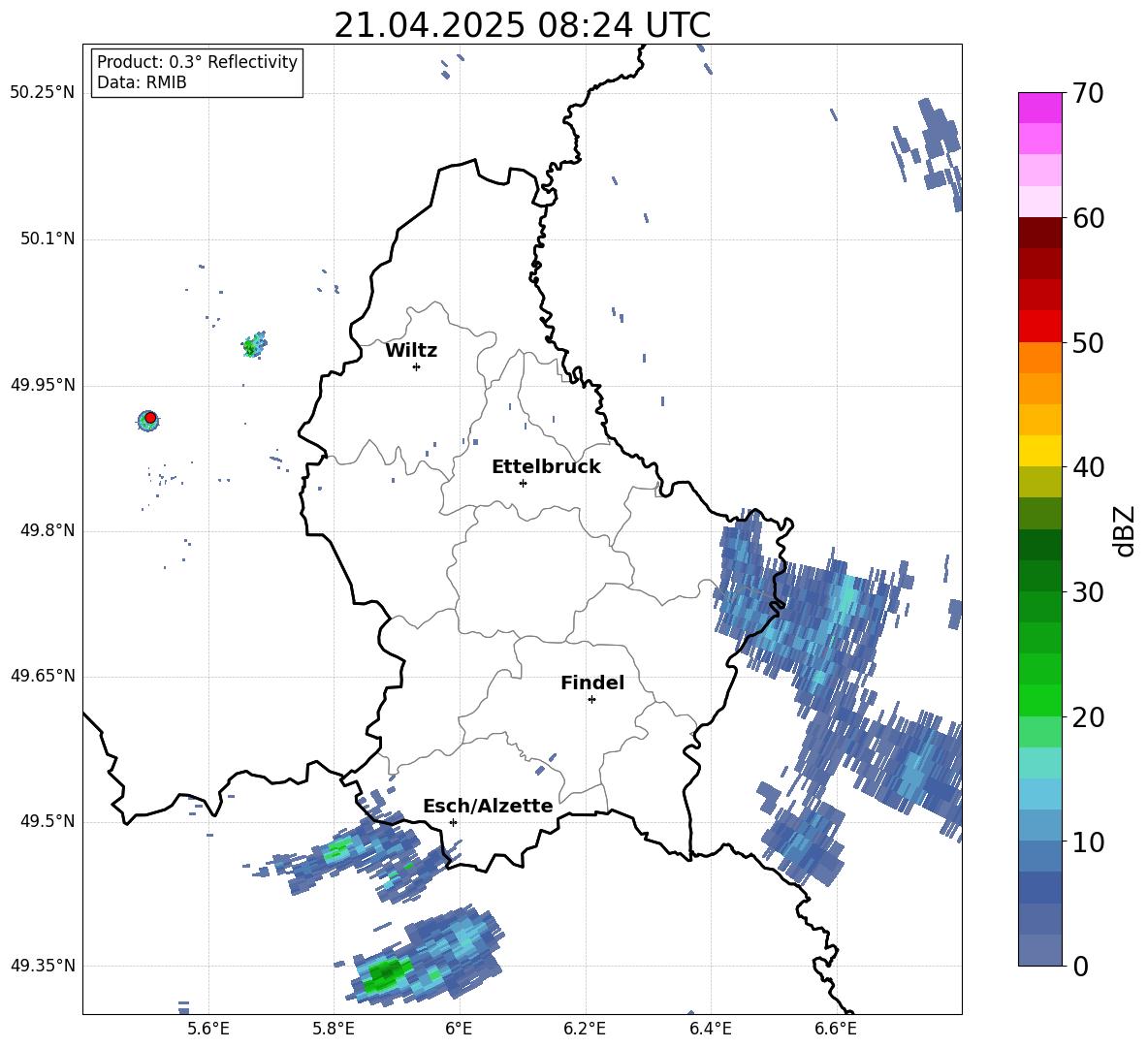
Task: Click the Esch/Alzette station cross marker
Action: (453, 822)
